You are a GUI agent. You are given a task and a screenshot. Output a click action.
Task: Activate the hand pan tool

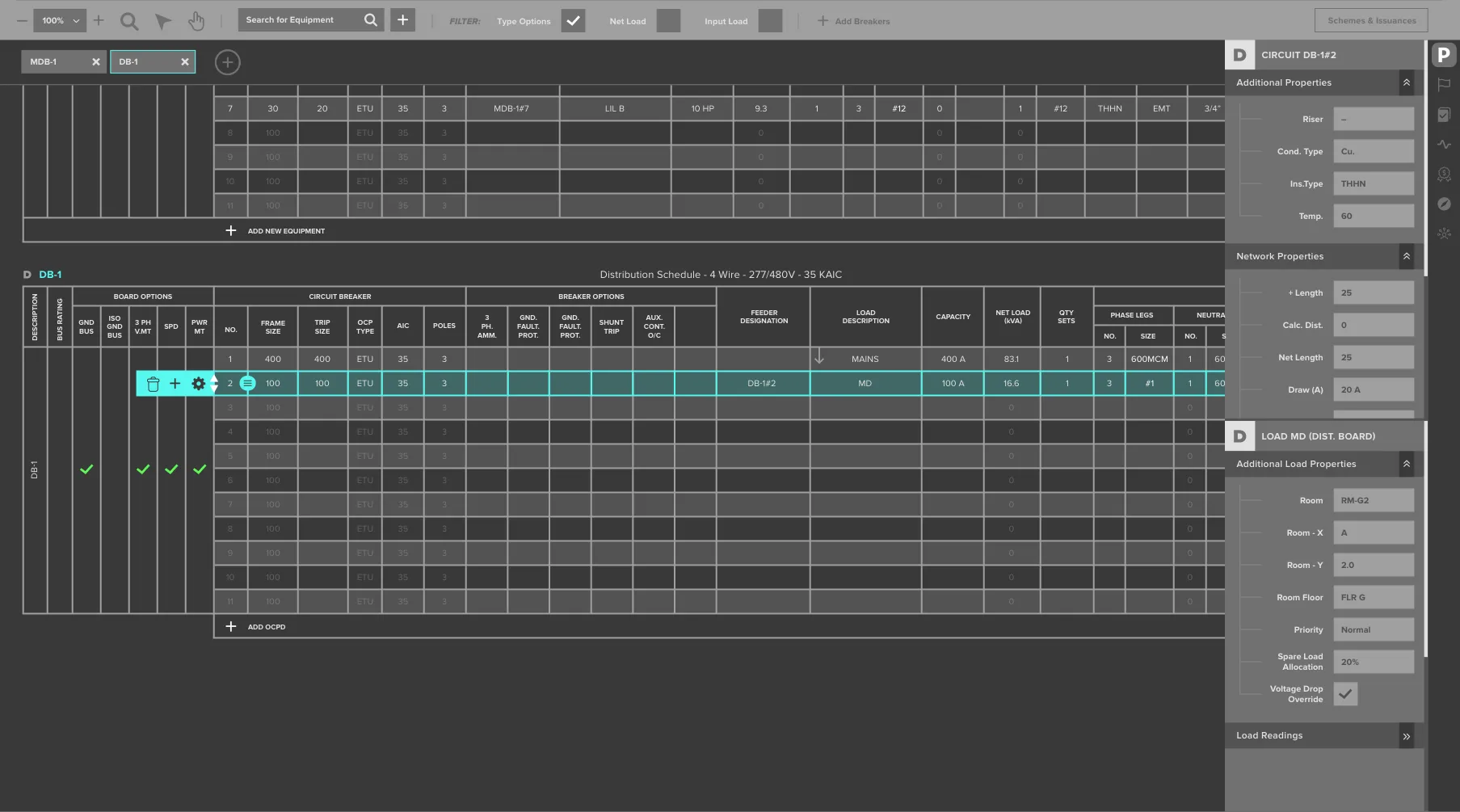coord(196,21)
